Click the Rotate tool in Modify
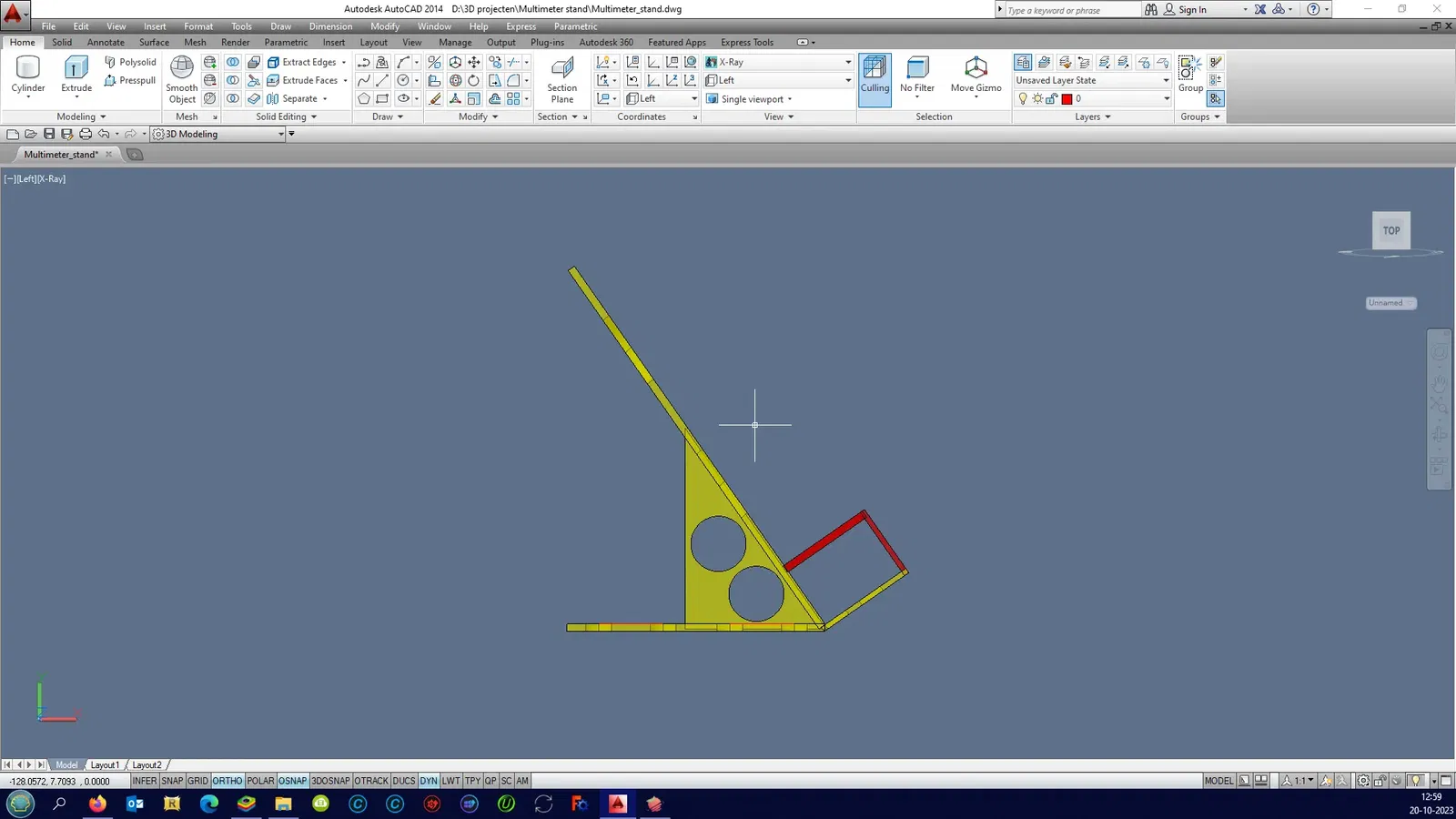 (x=474, y=80)
